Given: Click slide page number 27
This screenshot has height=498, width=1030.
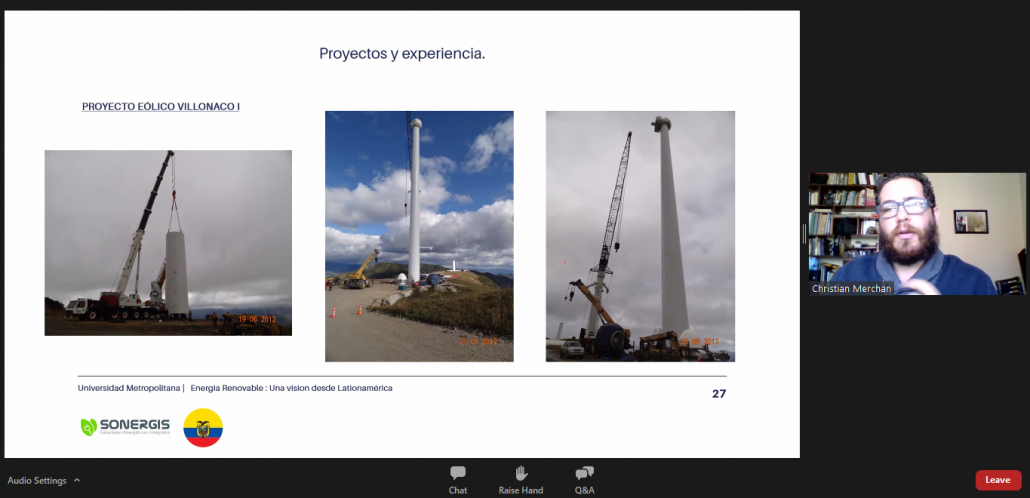Looking at the screenshot, I should (x=718, y=393).
